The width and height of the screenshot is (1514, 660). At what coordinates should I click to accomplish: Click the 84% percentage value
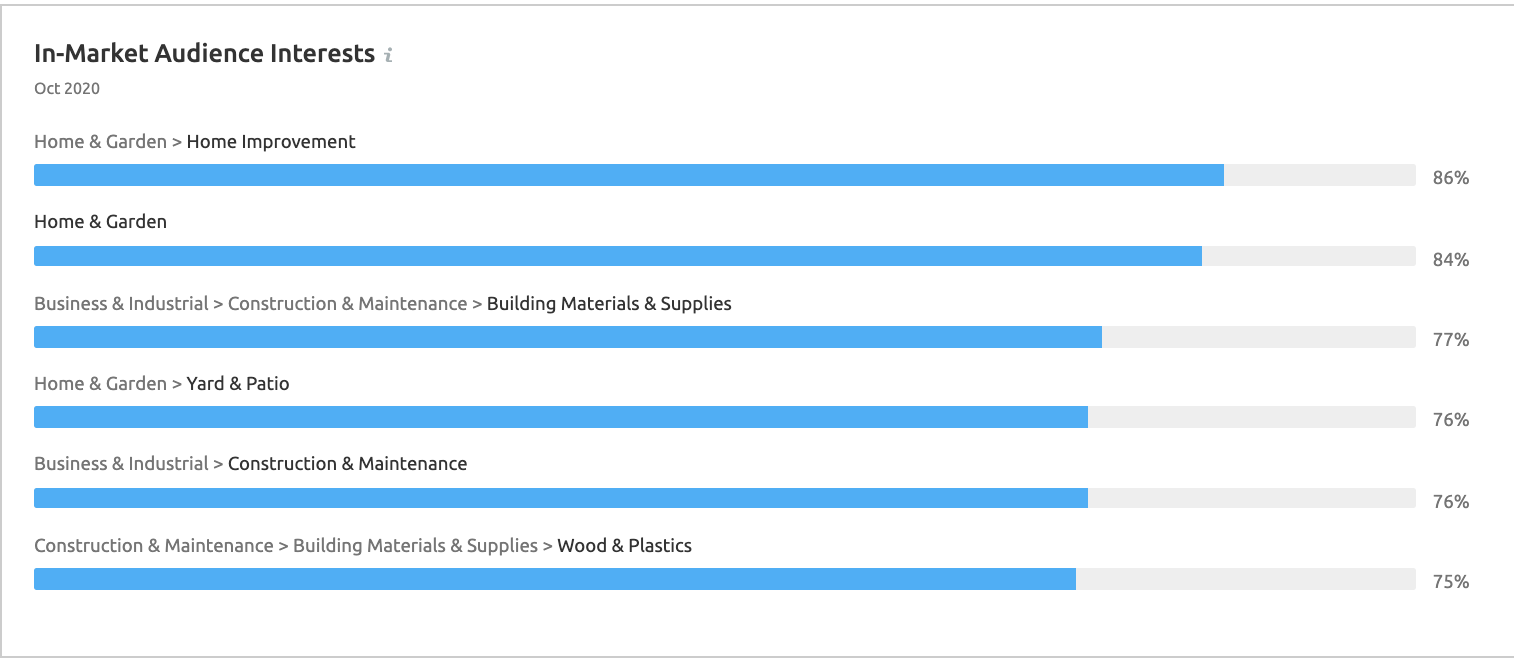click(x=1450, y=260)
